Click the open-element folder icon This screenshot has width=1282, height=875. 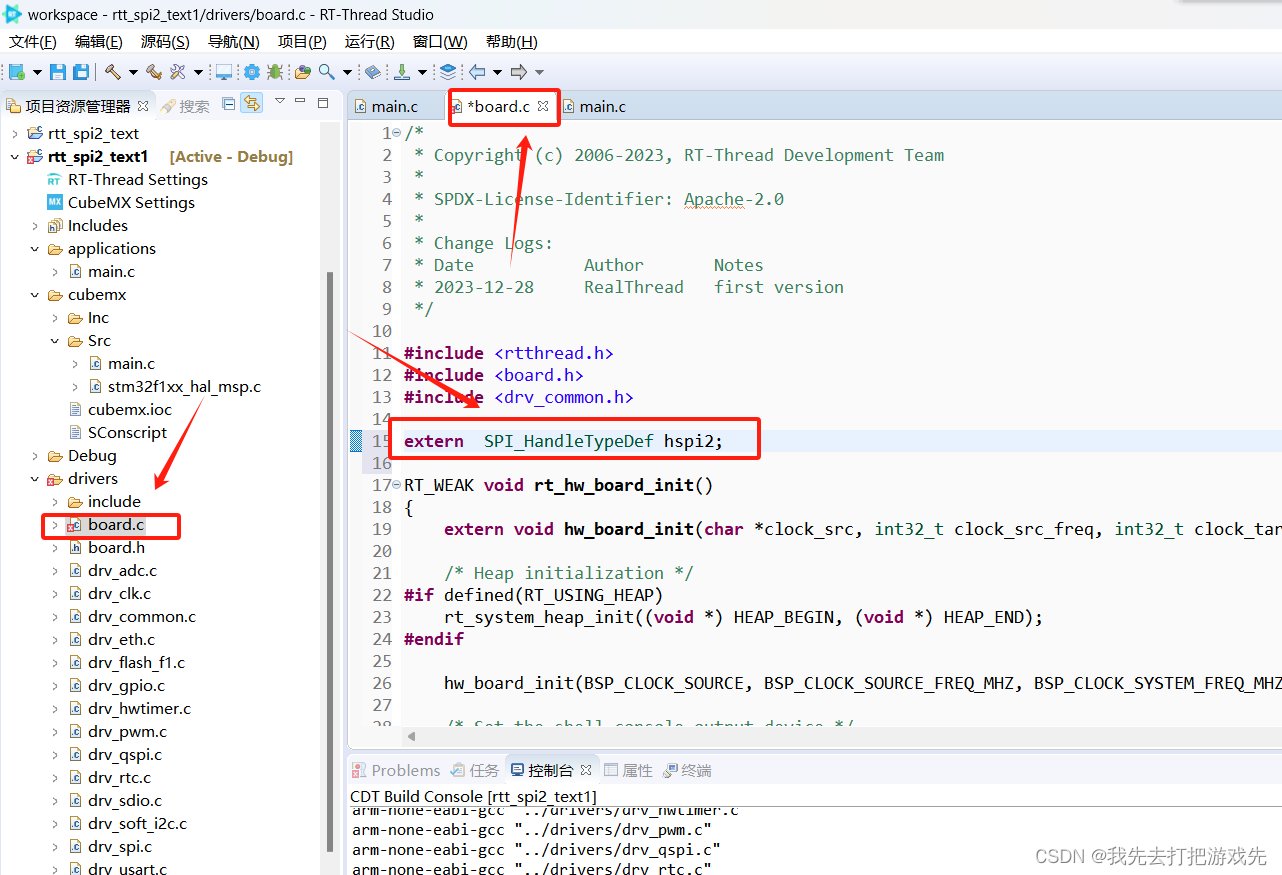point(302,72)
